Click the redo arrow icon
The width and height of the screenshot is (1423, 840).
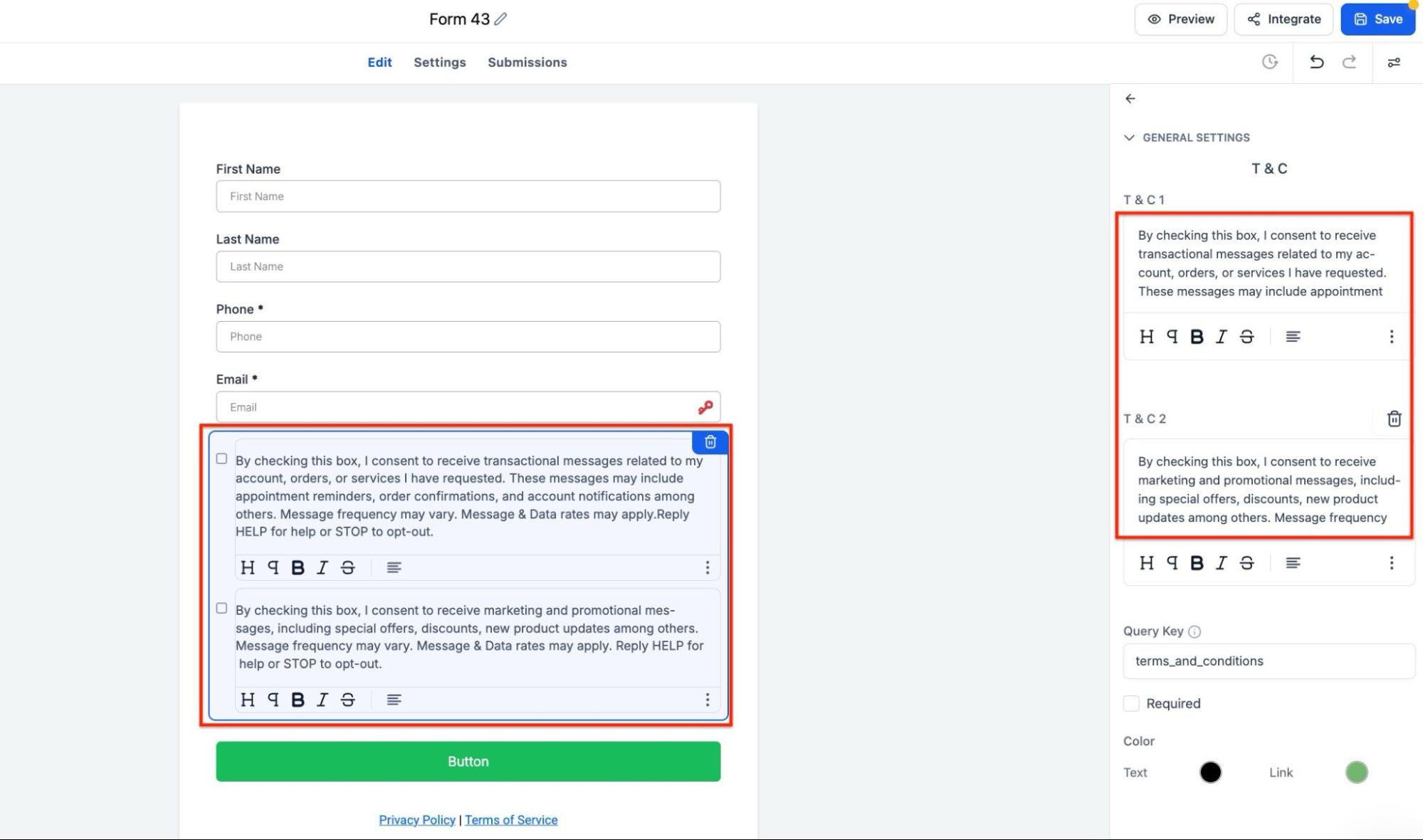tap(1349, 62)
